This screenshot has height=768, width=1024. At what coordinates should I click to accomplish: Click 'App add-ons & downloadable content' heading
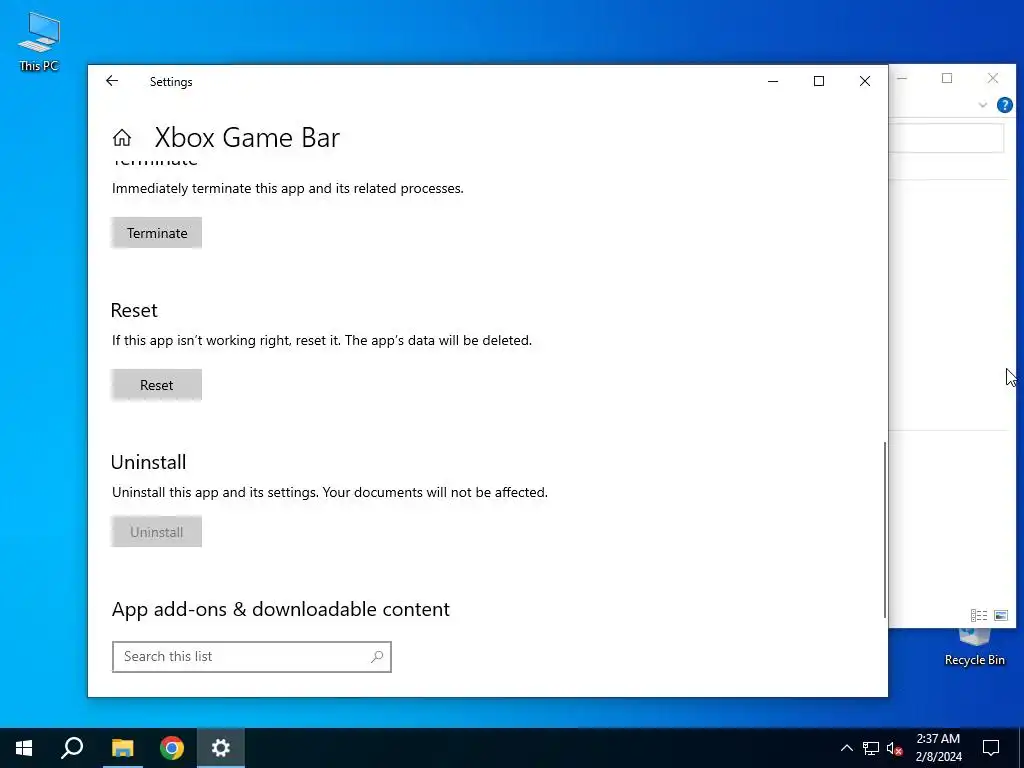(281, 609)
